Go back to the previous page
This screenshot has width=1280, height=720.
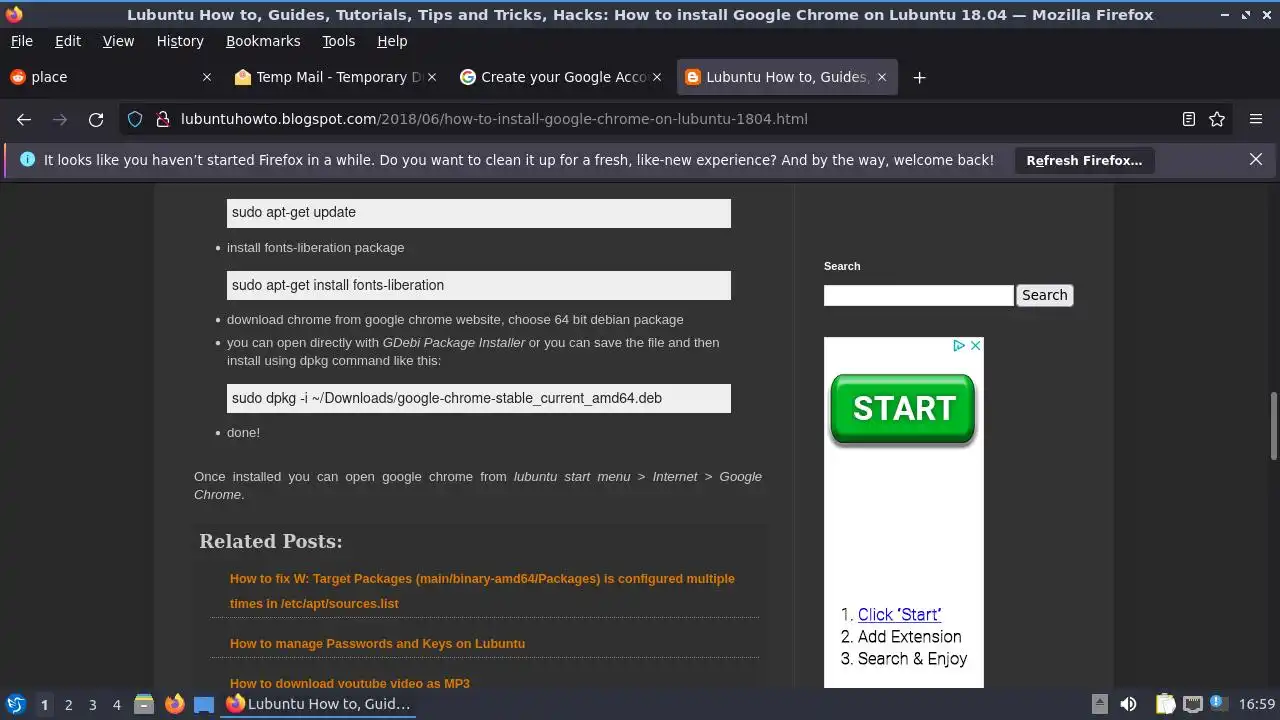(24, 119)
